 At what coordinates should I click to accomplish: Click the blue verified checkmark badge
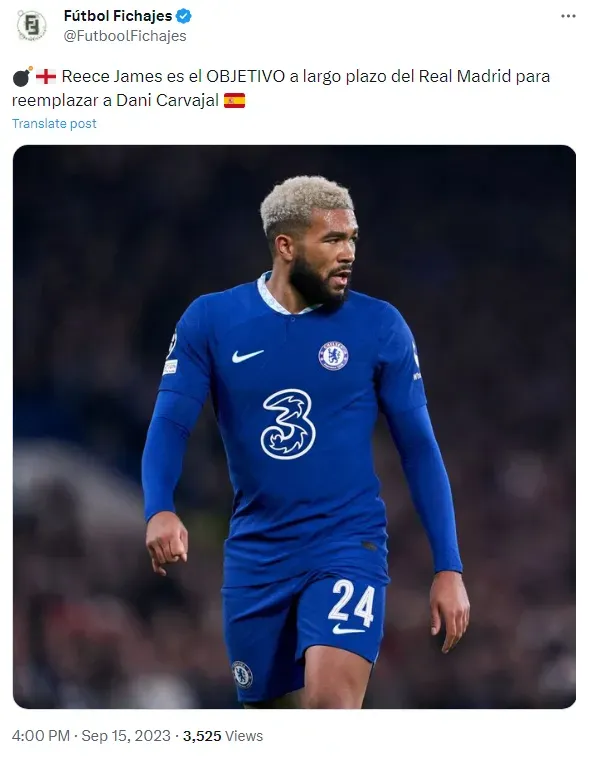(184, 16)
